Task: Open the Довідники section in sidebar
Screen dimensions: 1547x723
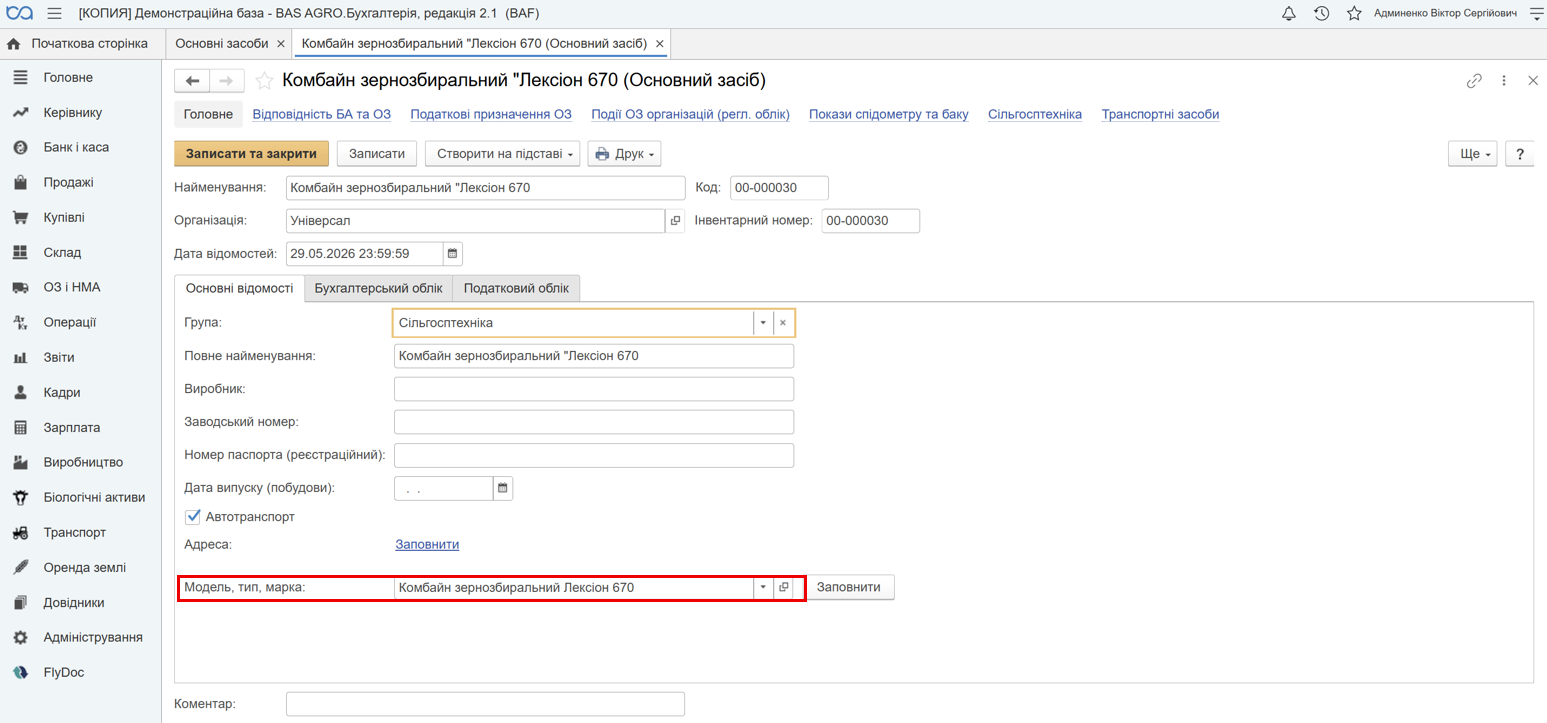Action: (x=74, y=603)
